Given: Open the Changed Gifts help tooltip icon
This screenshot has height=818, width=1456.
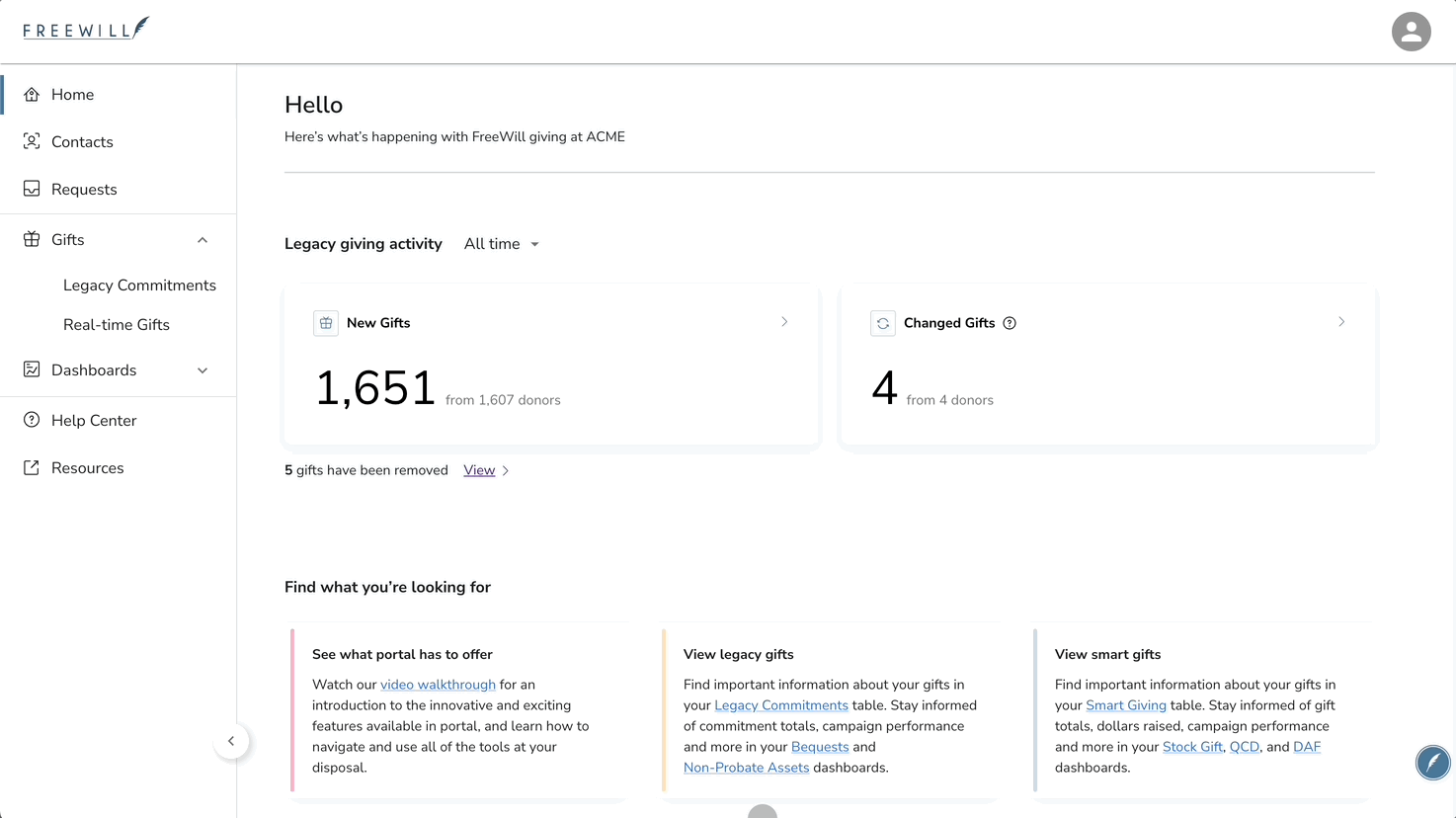Looking at the screenshot, I should pyautogui.click(x=1010, y=323).
